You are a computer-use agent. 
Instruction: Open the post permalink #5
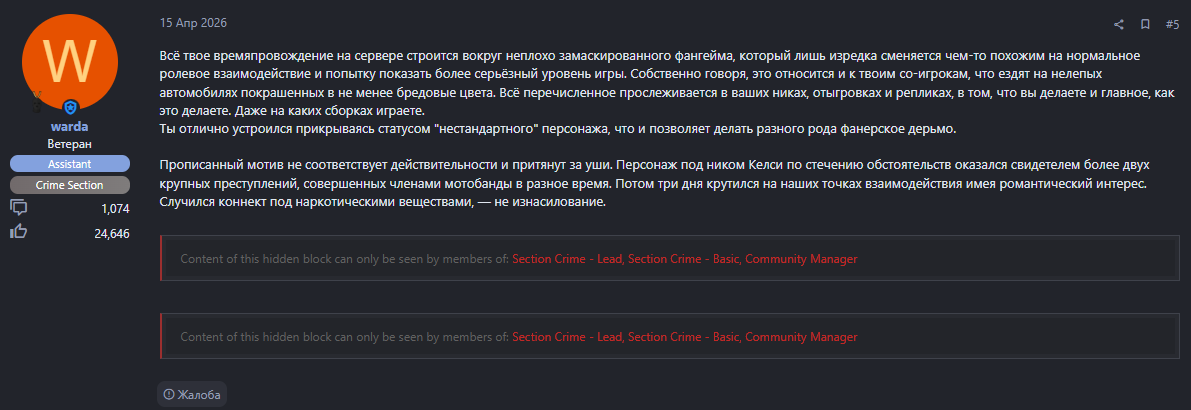click(1172, 23)
